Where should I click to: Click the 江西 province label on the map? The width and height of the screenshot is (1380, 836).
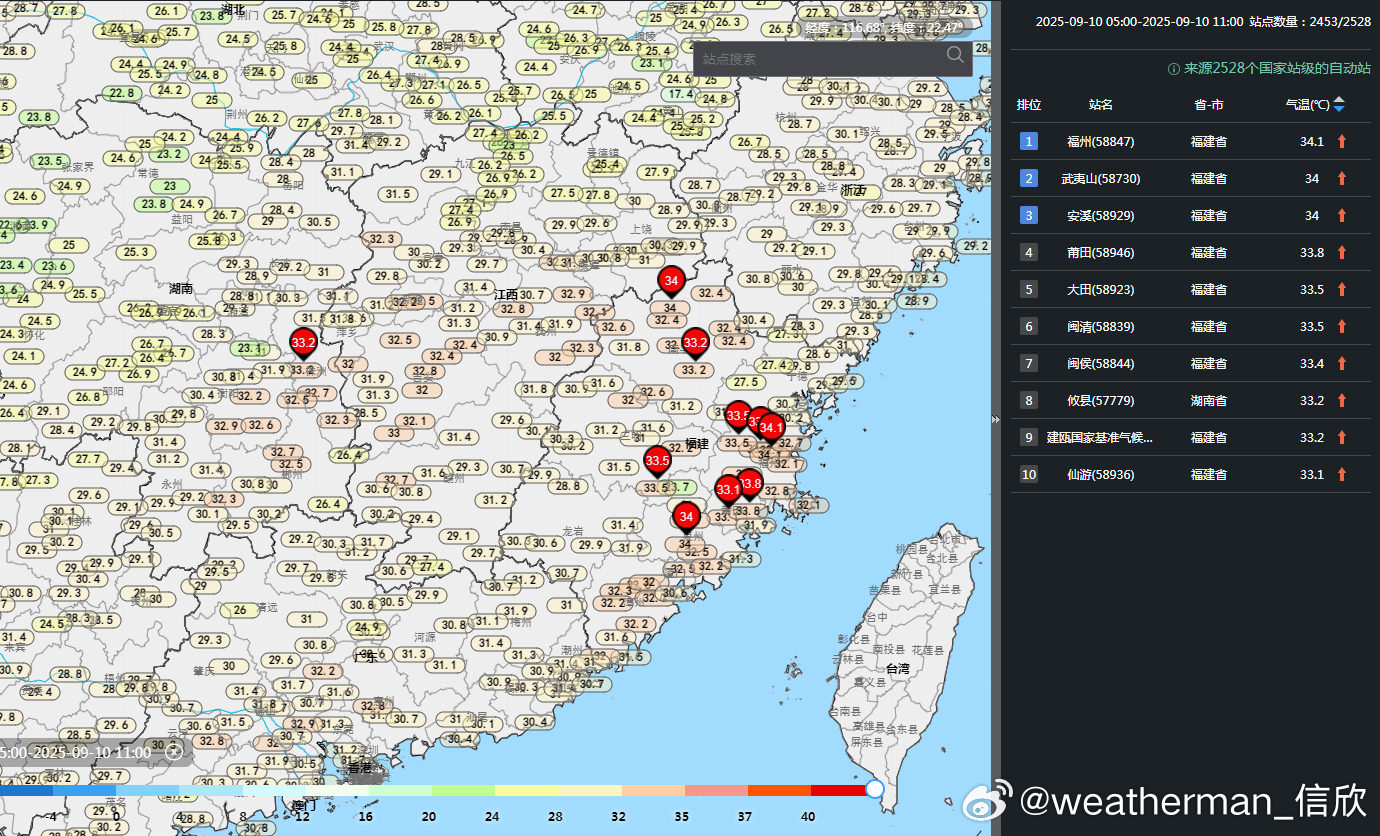pyautogui.click(x=506, y=294)
